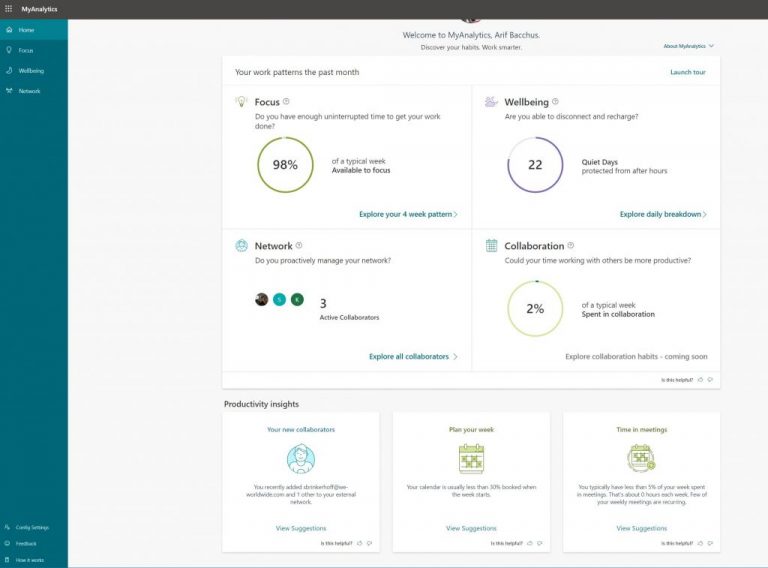Click thumbs up under work patterns panel
Screen dimensions: 768x568
[700, 379]
